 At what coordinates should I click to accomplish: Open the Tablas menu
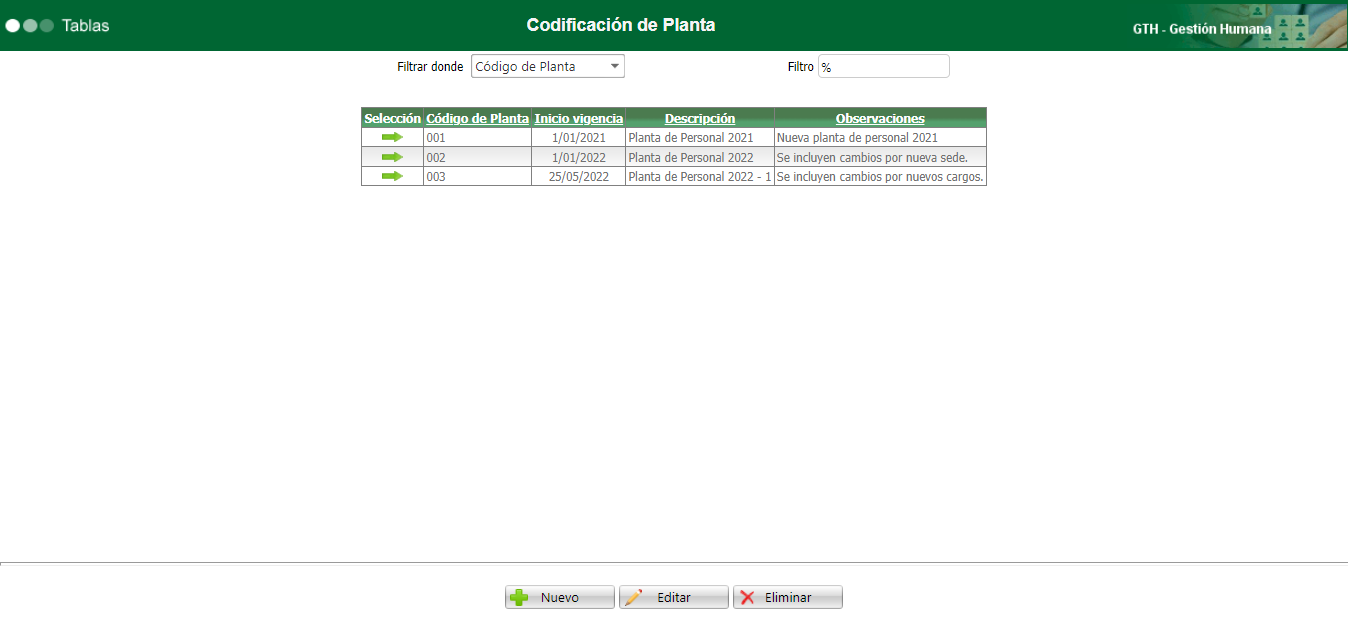click(x=85, y=27)
